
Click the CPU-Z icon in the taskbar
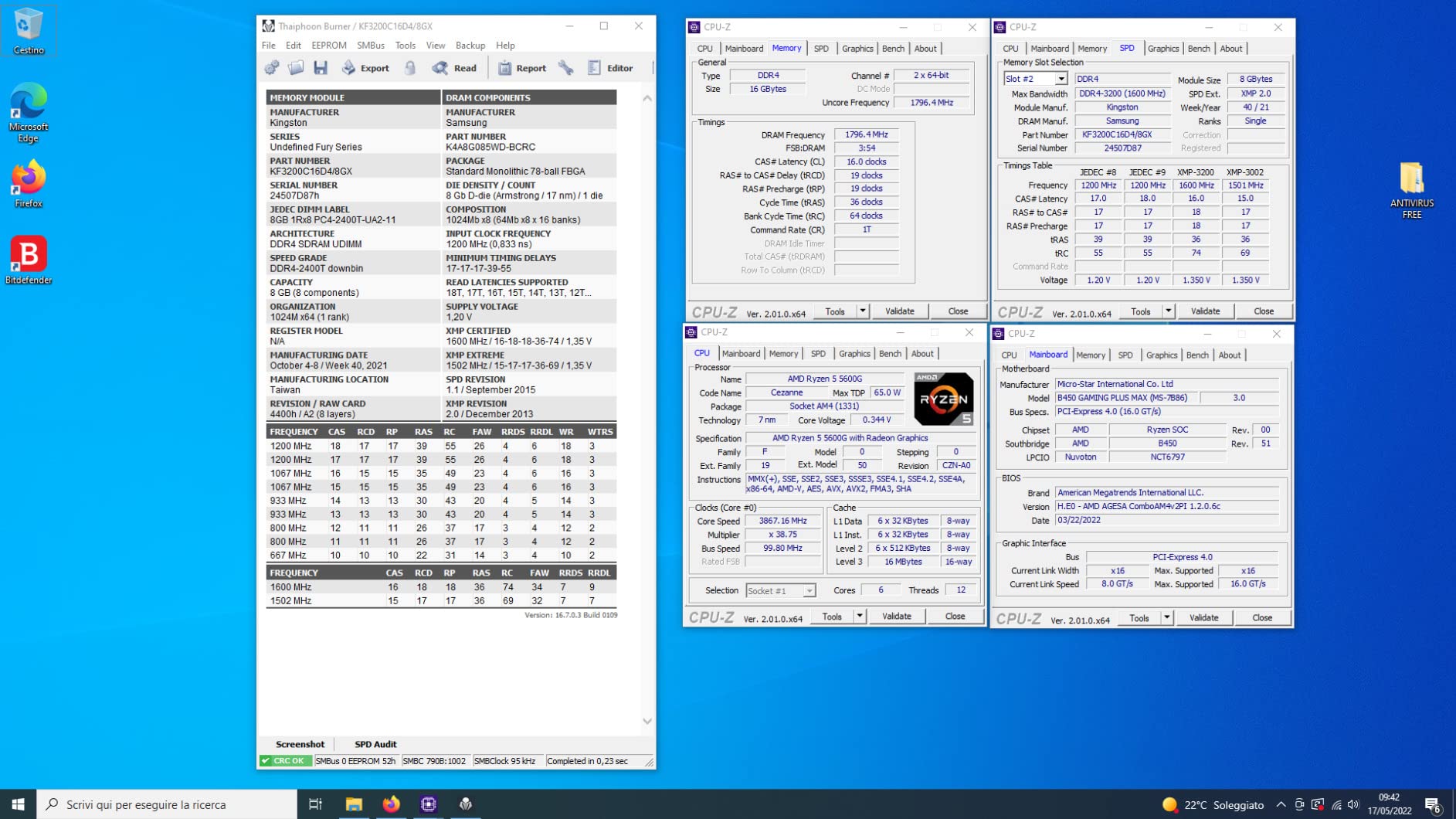click(428, 804)
